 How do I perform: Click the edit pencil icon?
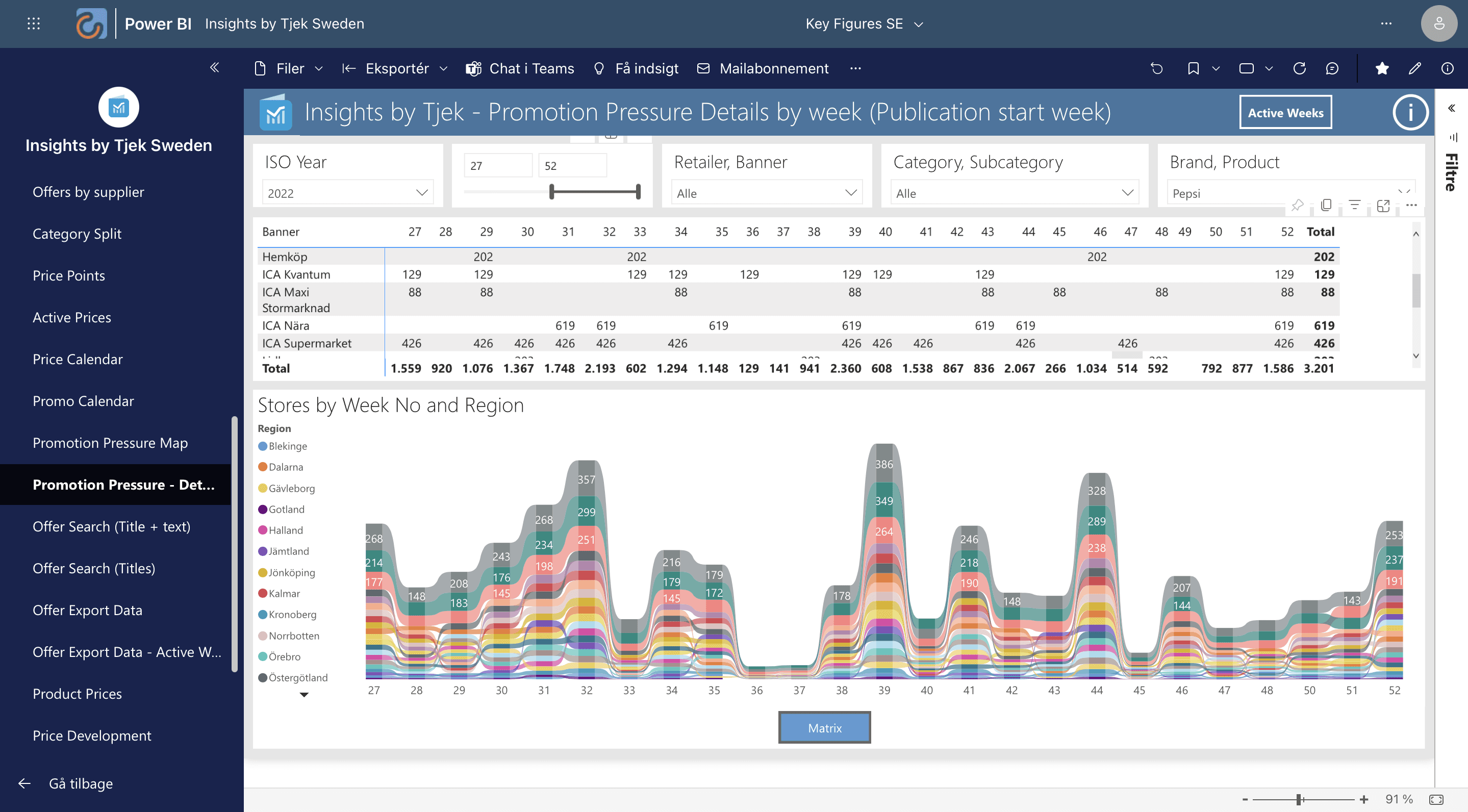[x=1414, y=68]
